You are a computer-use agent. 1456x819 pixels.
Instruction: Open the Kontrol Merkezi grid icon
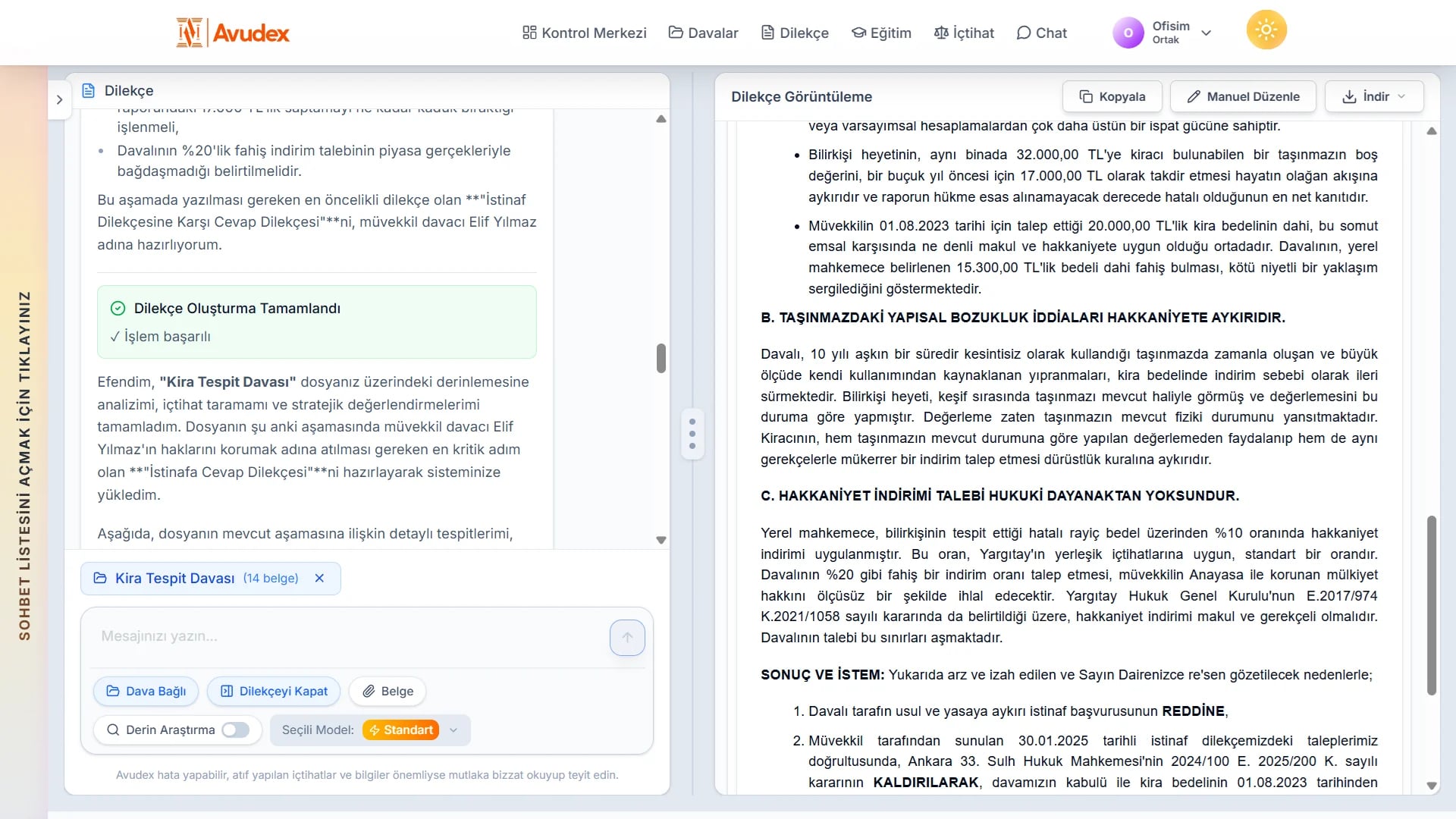click(529, 33)
